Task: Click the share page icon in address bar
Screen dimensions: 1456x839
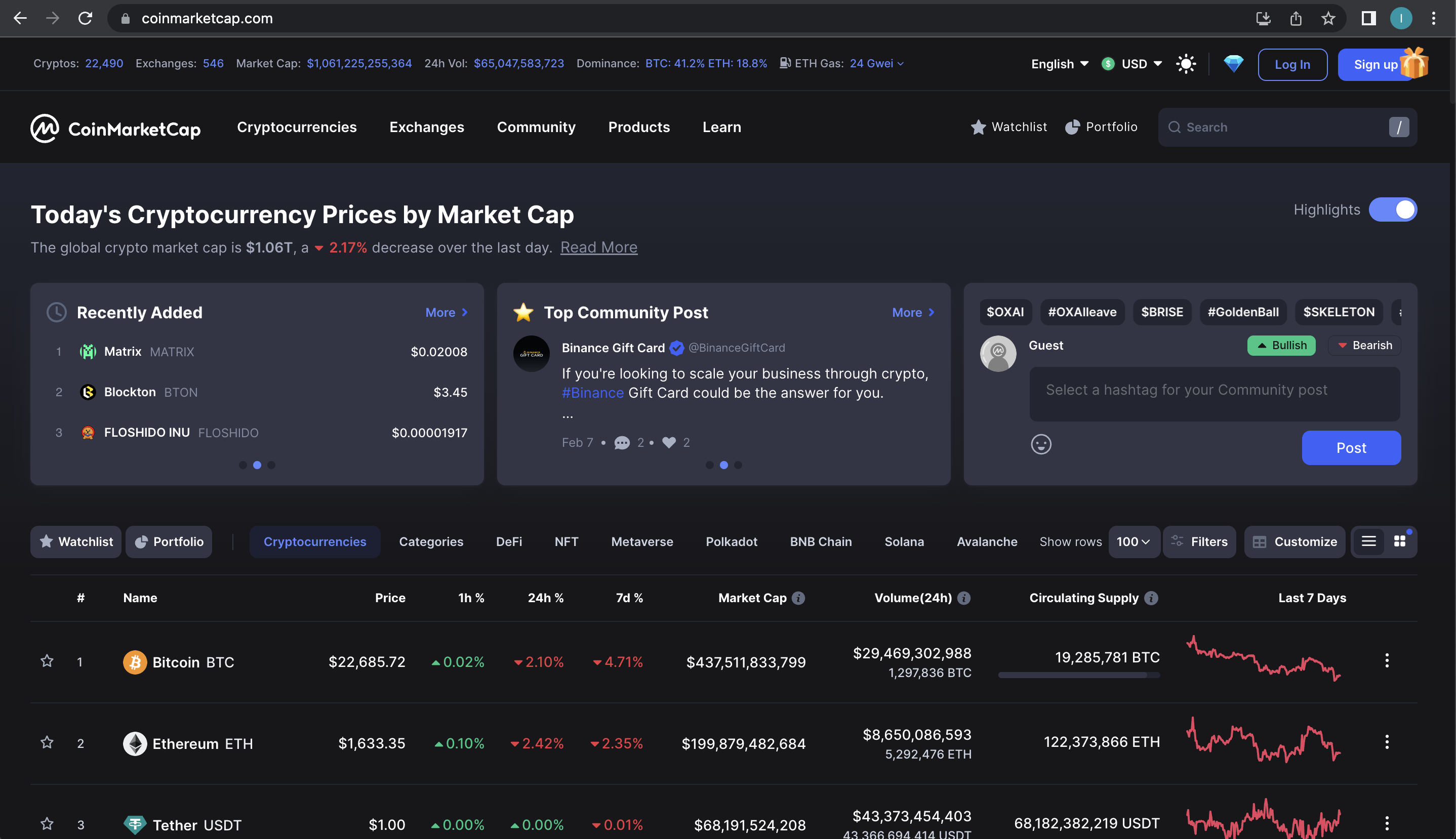Action: coord(1296,18)
